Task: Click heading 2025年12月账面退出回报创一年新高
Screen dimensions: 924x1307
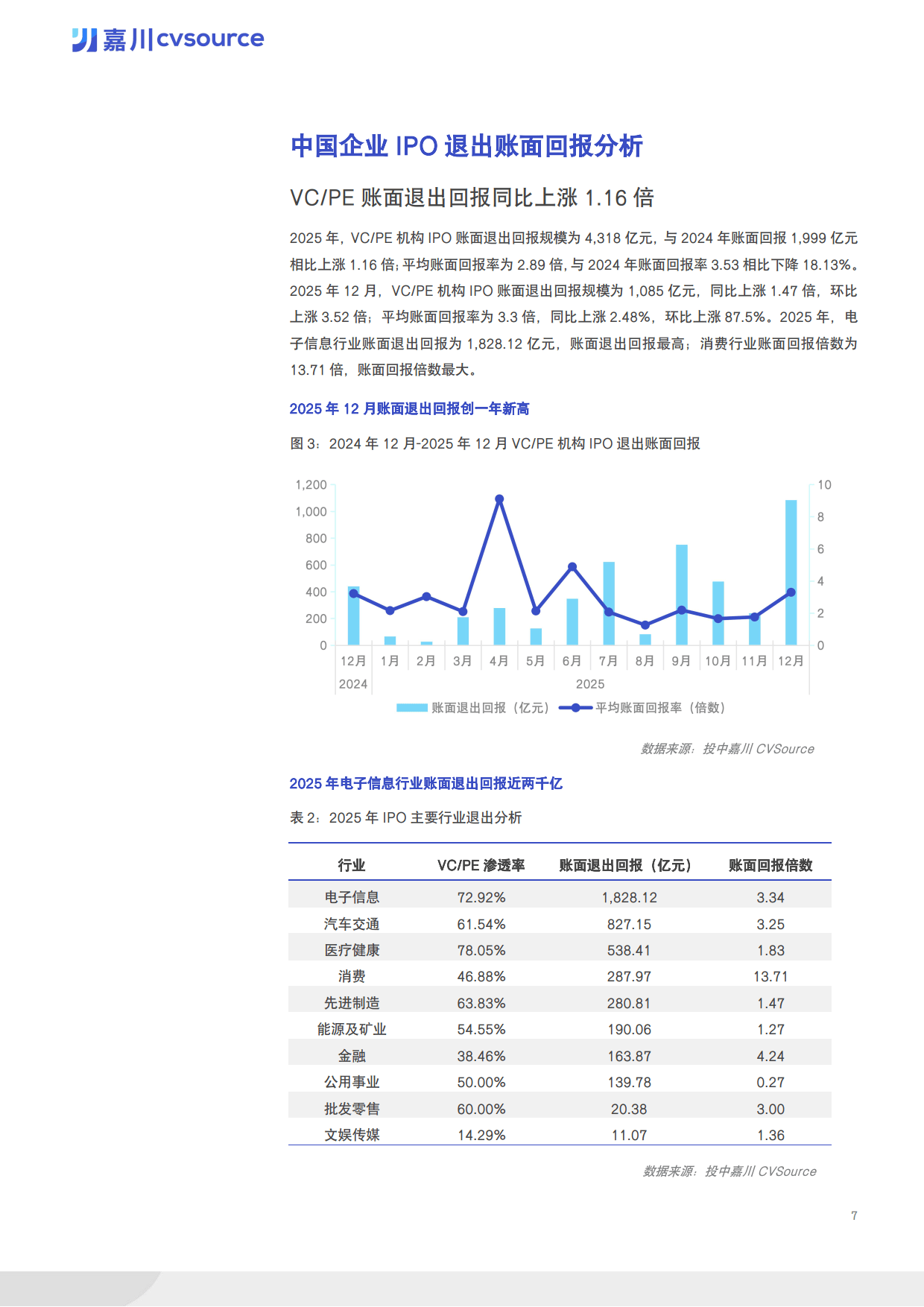Action: click(409, 409)
